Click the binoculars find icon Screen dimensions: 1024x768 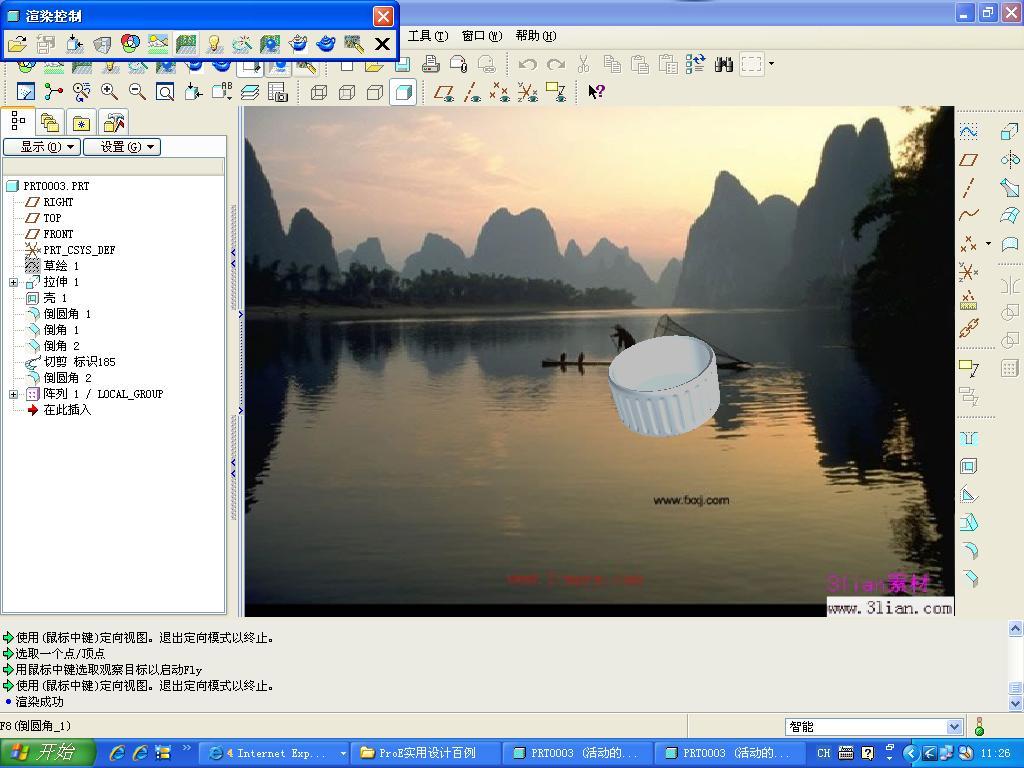(724, 64)
